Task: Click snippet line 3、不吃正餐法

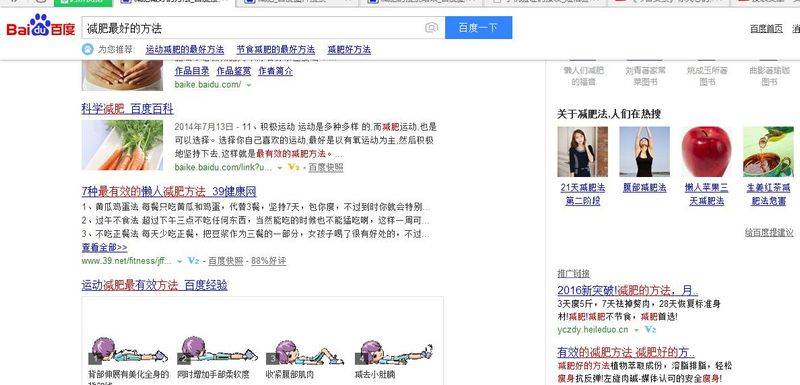Action: 256,234
